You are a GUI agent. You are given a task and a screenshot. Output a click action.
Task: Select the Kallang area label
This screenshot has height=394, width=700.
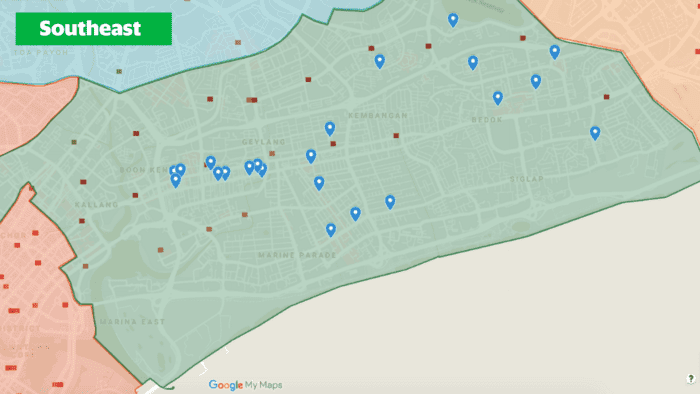[96, 205]
